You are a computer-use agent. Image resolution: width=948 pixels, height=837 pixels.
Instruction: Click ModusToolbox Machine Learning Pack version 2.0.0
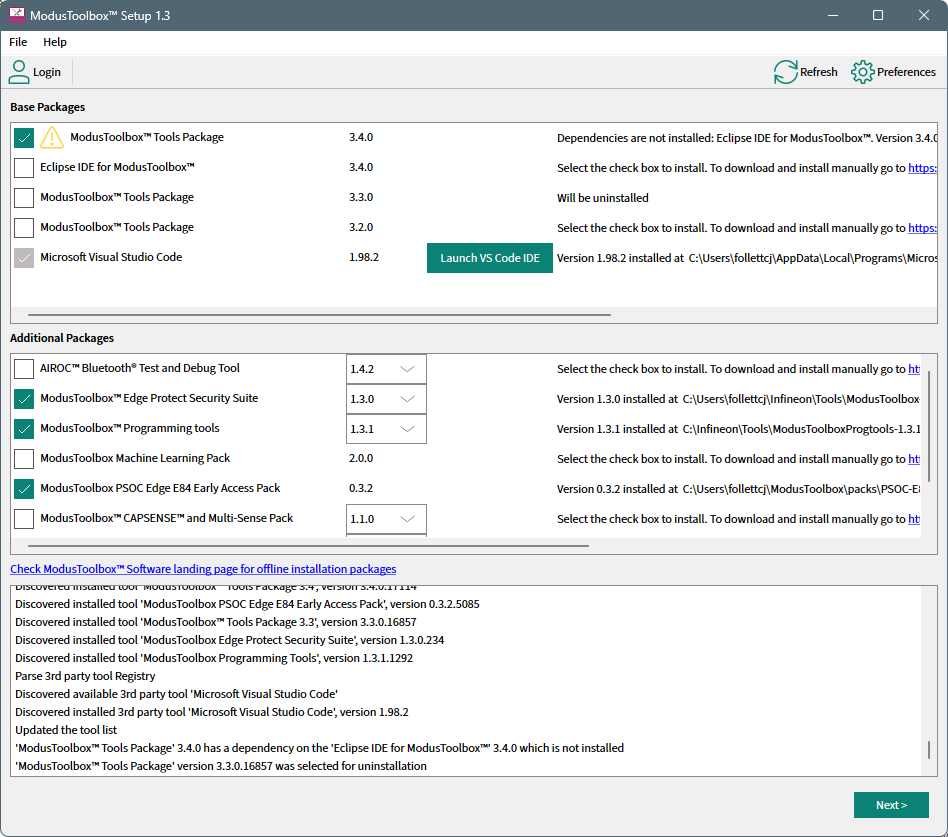(361, 458)
